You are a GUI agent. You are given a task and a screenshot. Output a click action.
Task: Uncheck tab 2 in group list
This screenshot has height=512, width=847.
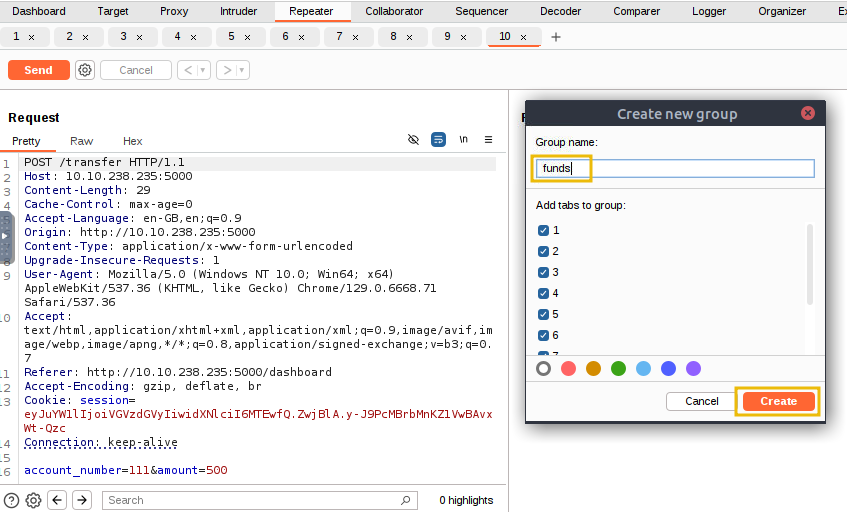(543, 252)
